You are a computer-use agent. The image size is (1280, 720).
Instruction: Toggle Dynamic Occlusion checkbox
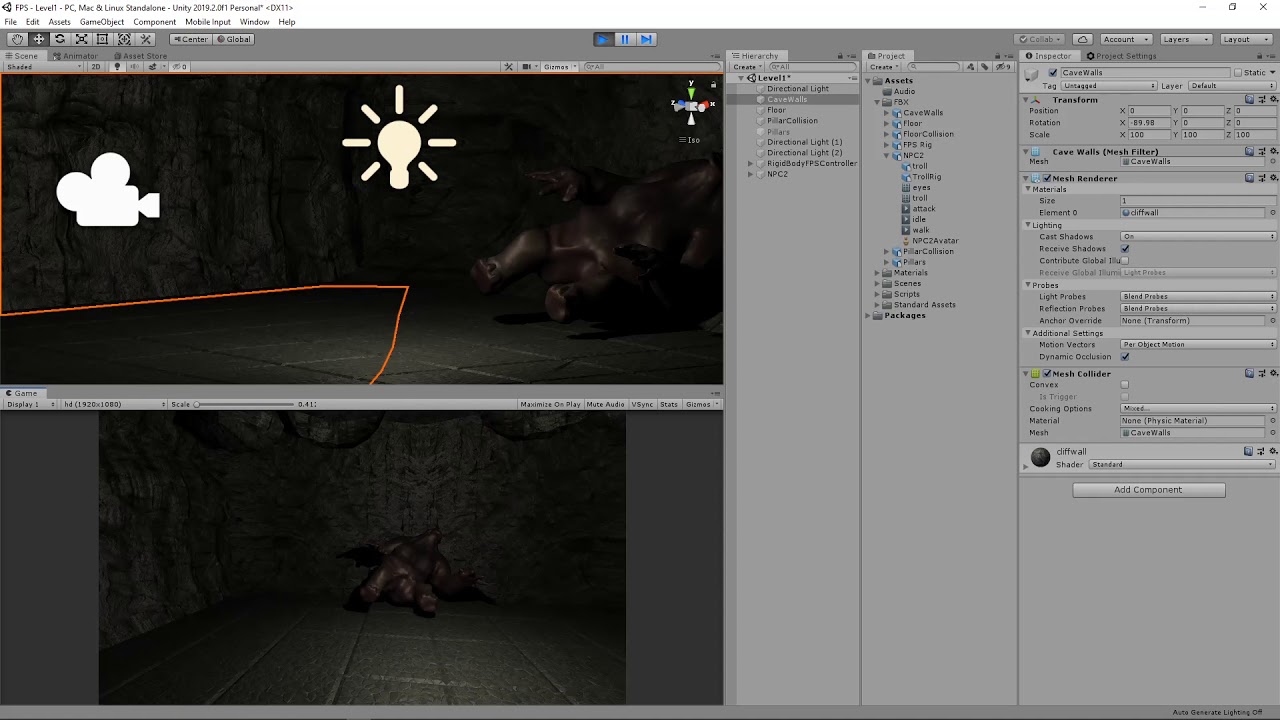coord(1125,357)
